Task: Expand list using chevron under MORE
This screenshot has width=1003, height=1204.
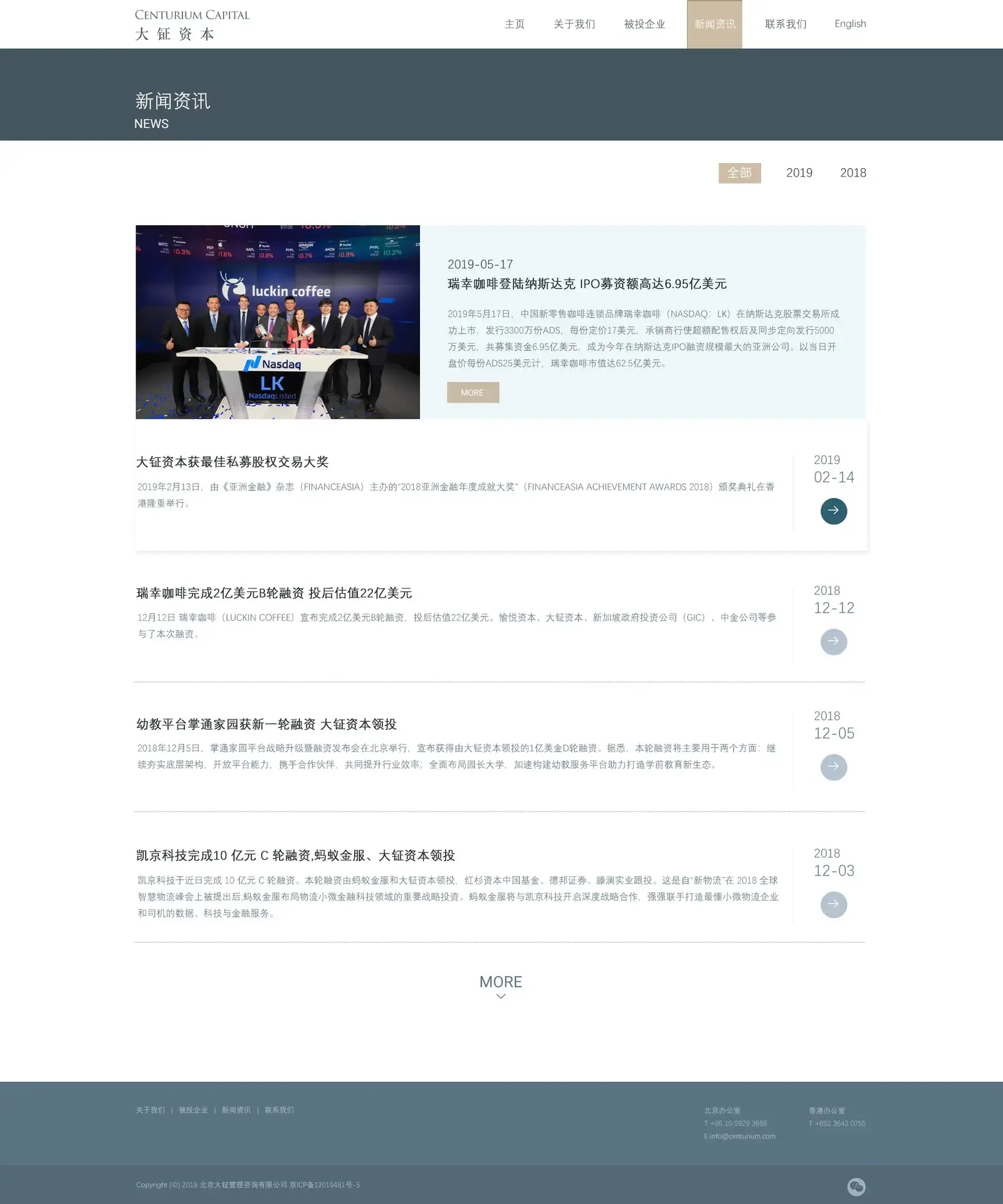Action: (x=501, y=996)
